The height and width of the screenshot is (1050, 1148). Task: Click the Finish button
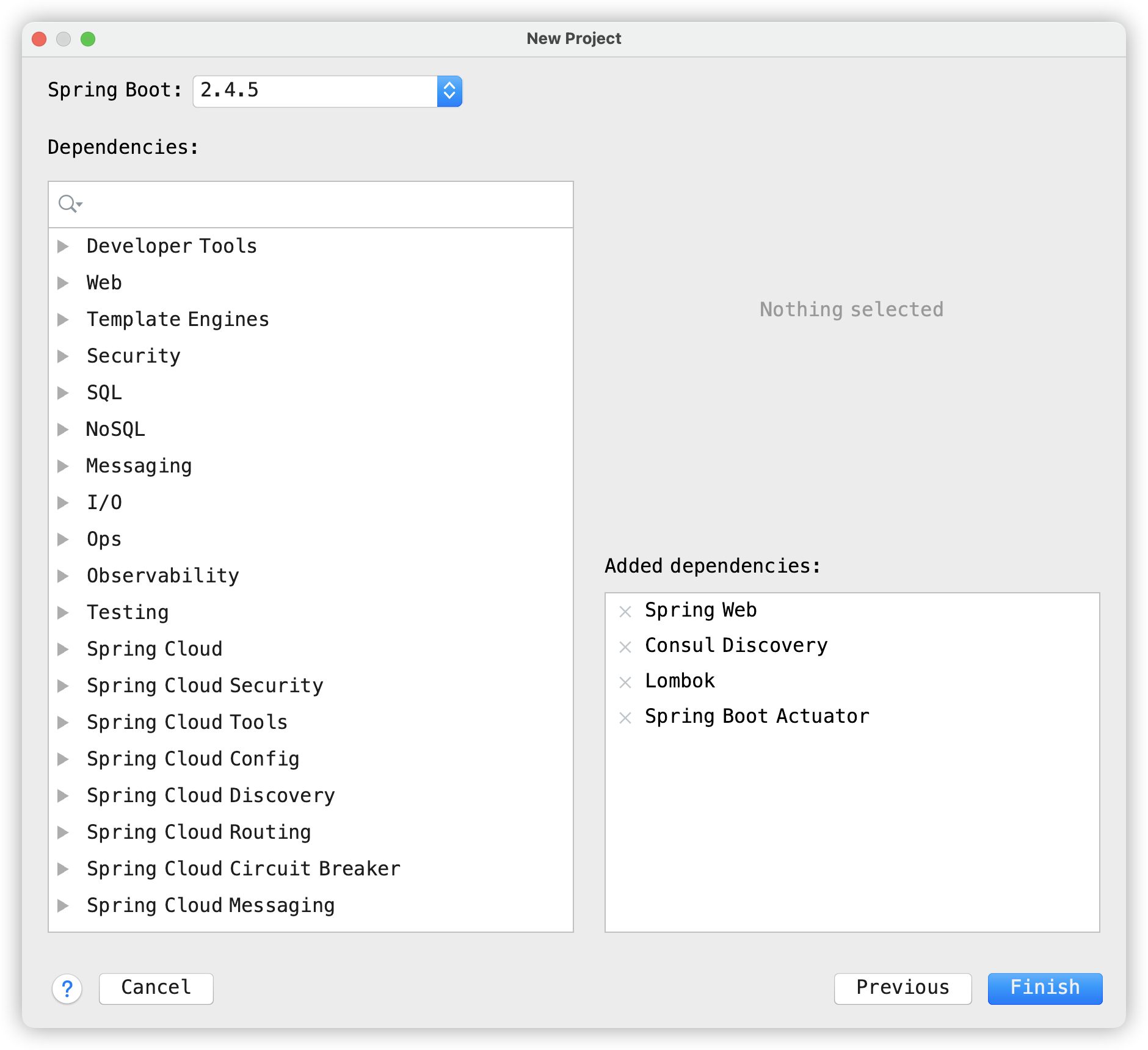(x=1045, y=988)
